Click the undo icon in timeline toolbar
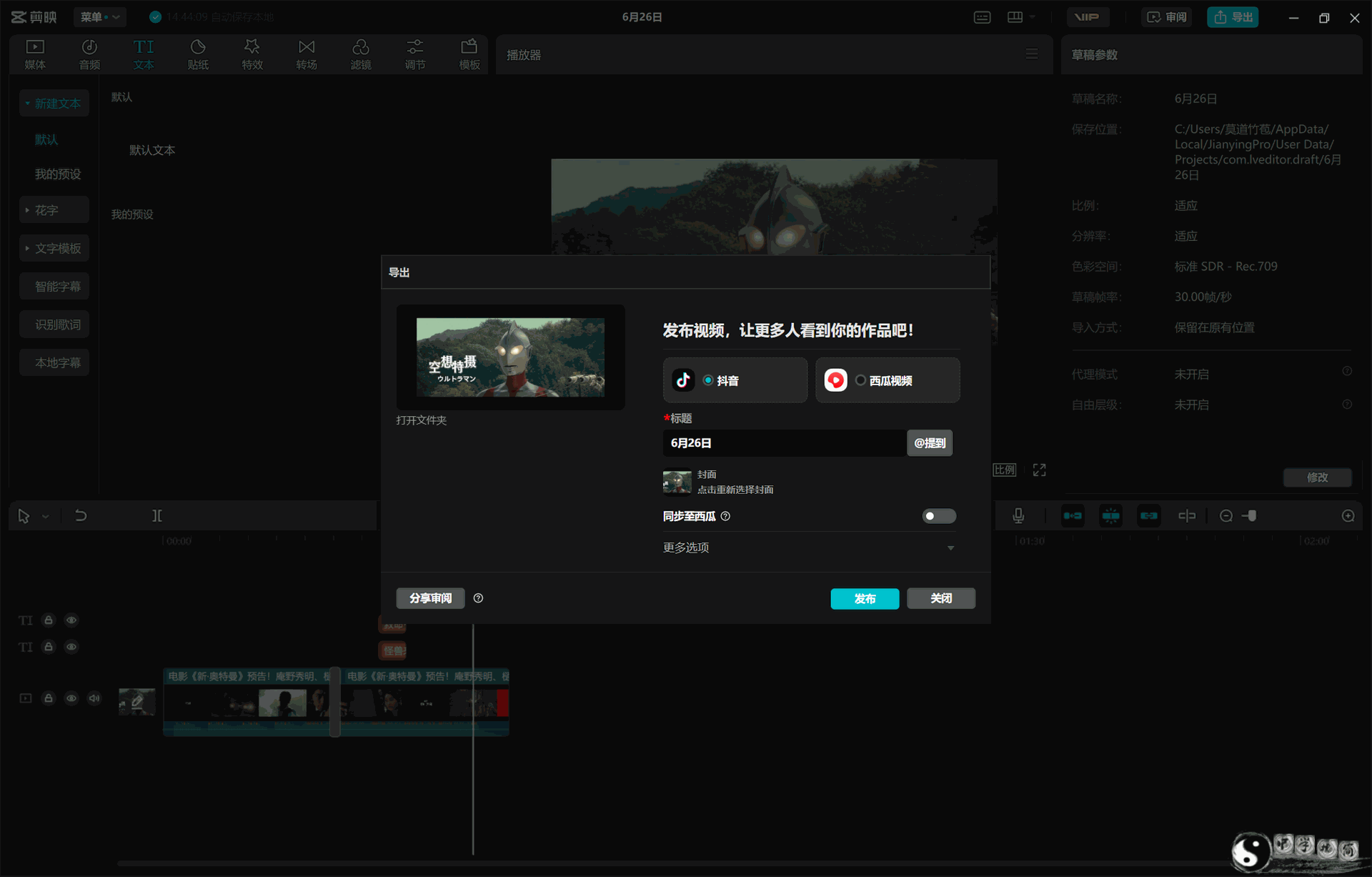This screenshot has width=1372, height=877. (x=81, y=515)
